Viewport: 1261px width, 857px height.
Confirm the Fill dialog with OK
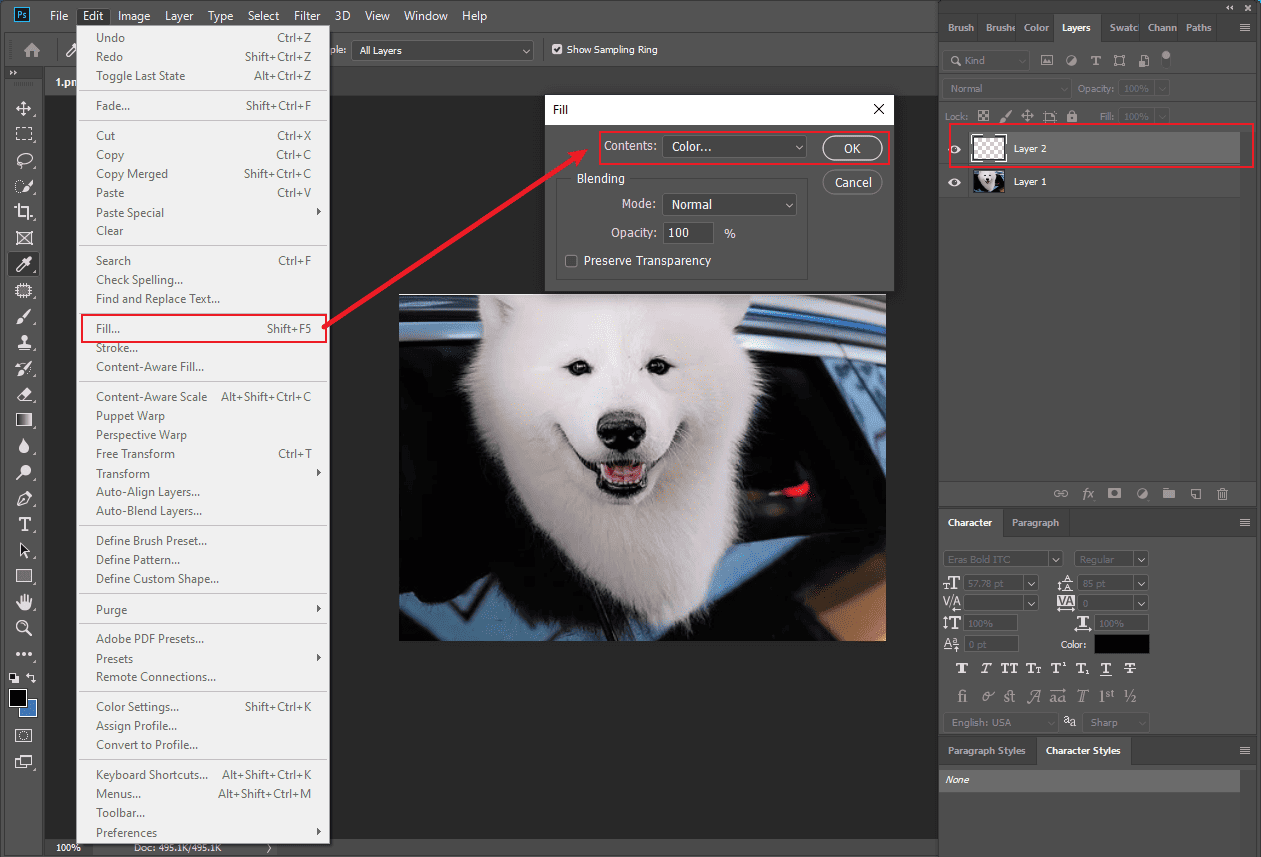(x=852, y=147)
